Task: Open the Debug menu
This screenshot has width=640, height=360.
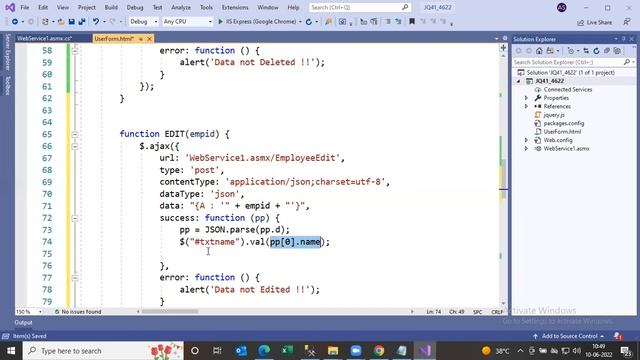Action: tap(135, 7)
